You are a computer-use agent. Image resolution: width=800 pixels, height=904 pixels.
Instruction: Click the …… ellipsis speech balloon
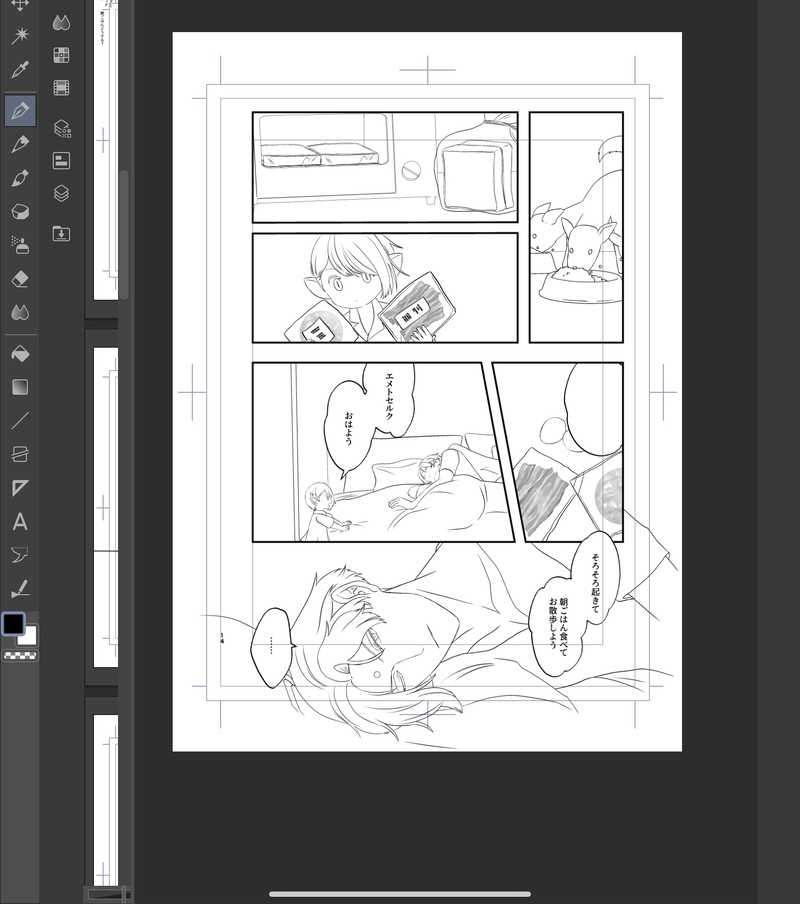[271, 646]
